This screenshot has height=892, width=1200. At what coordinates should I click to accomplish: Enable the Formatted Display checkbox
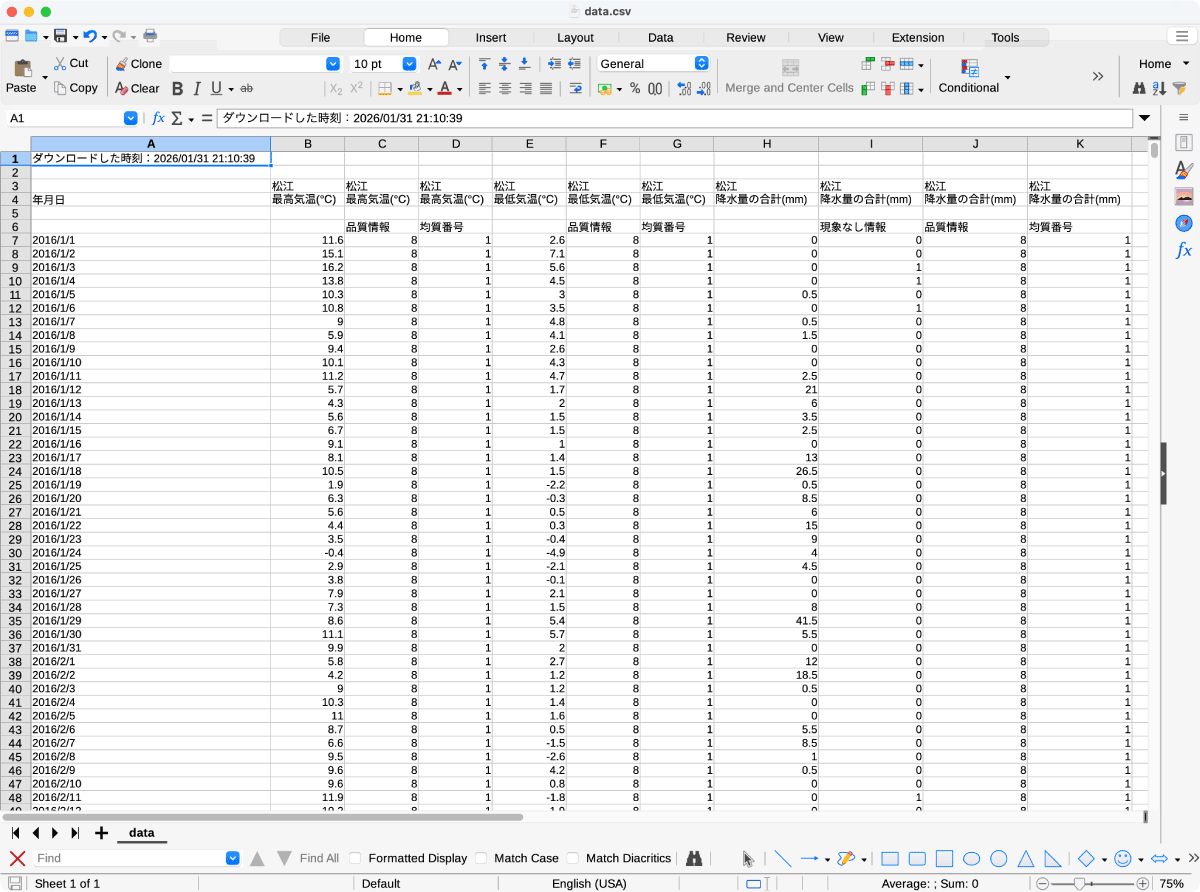[355, 858]
